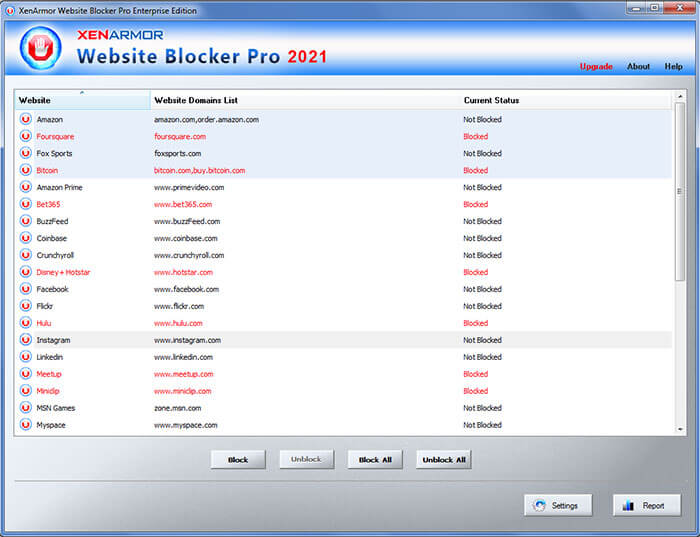Click the LinkedIn row icon
Screen dimensions: 700x537
point(25,357)
